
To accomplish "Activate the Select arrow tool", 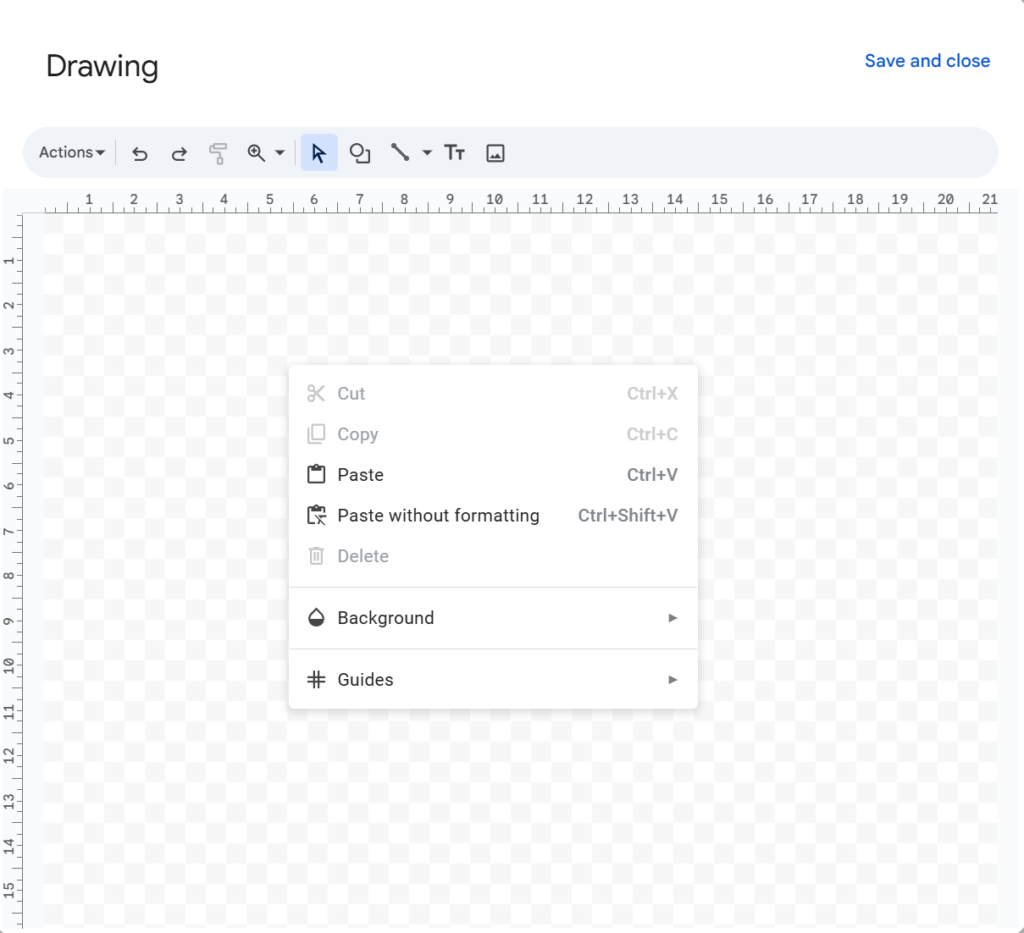I will 319,153.
